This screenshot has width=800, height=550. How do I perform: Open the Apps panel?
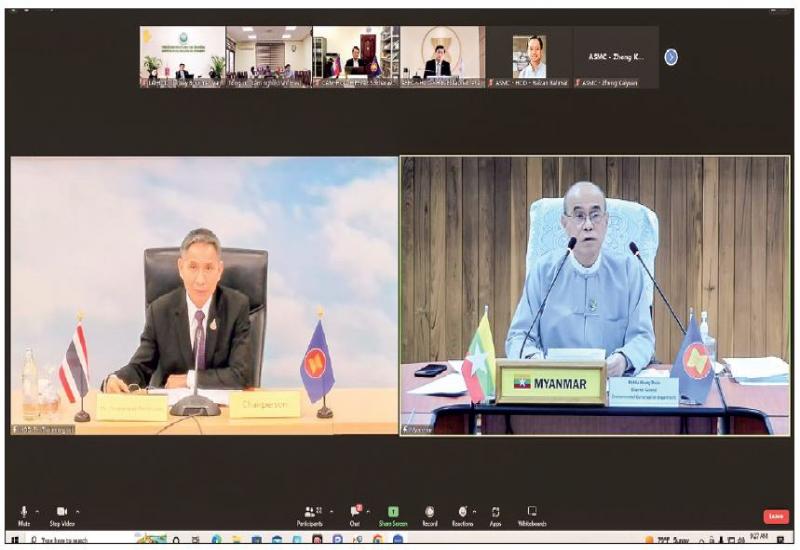point(495,512)
